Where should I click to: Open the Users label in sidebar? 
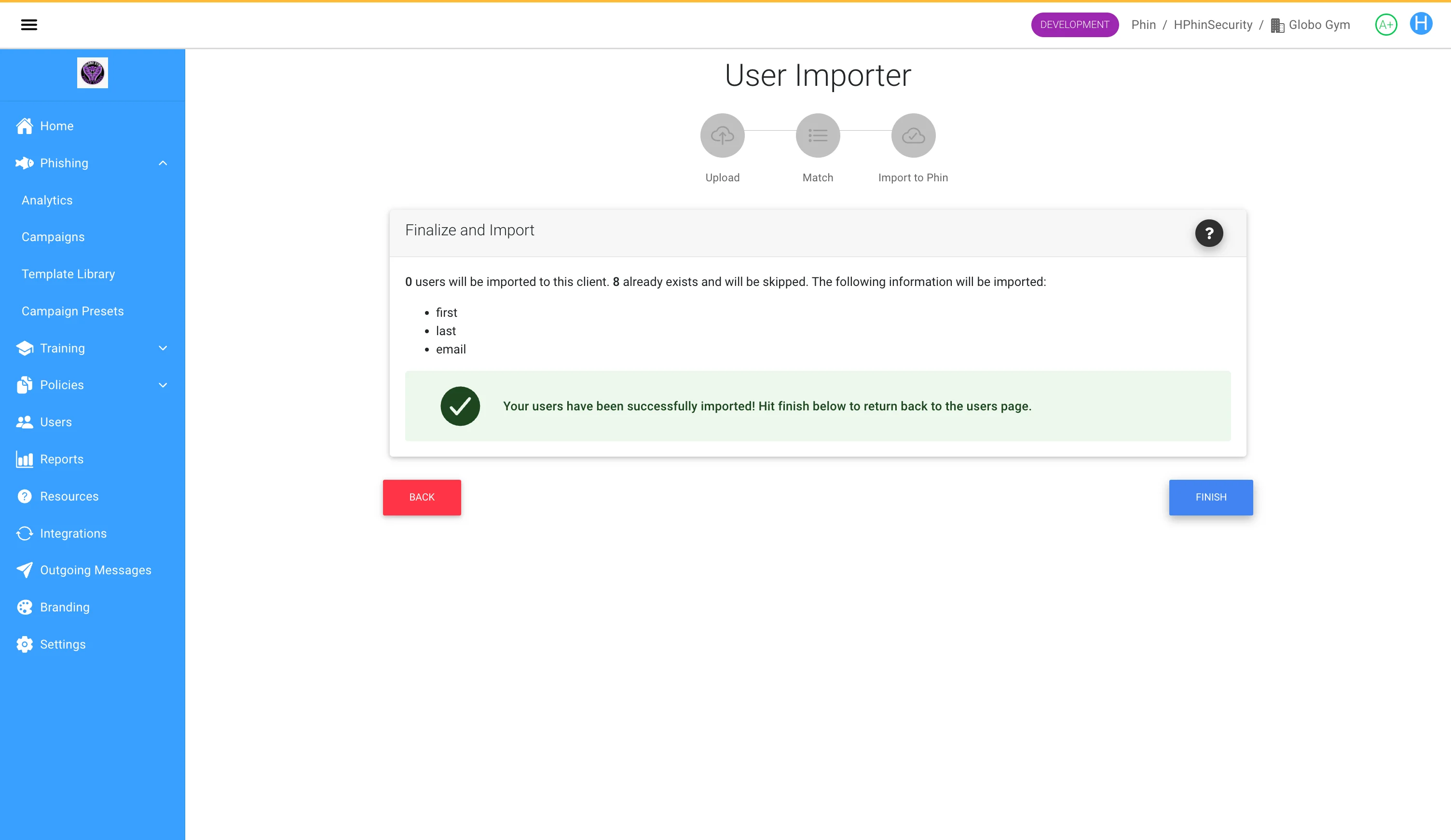pos(56,422)
